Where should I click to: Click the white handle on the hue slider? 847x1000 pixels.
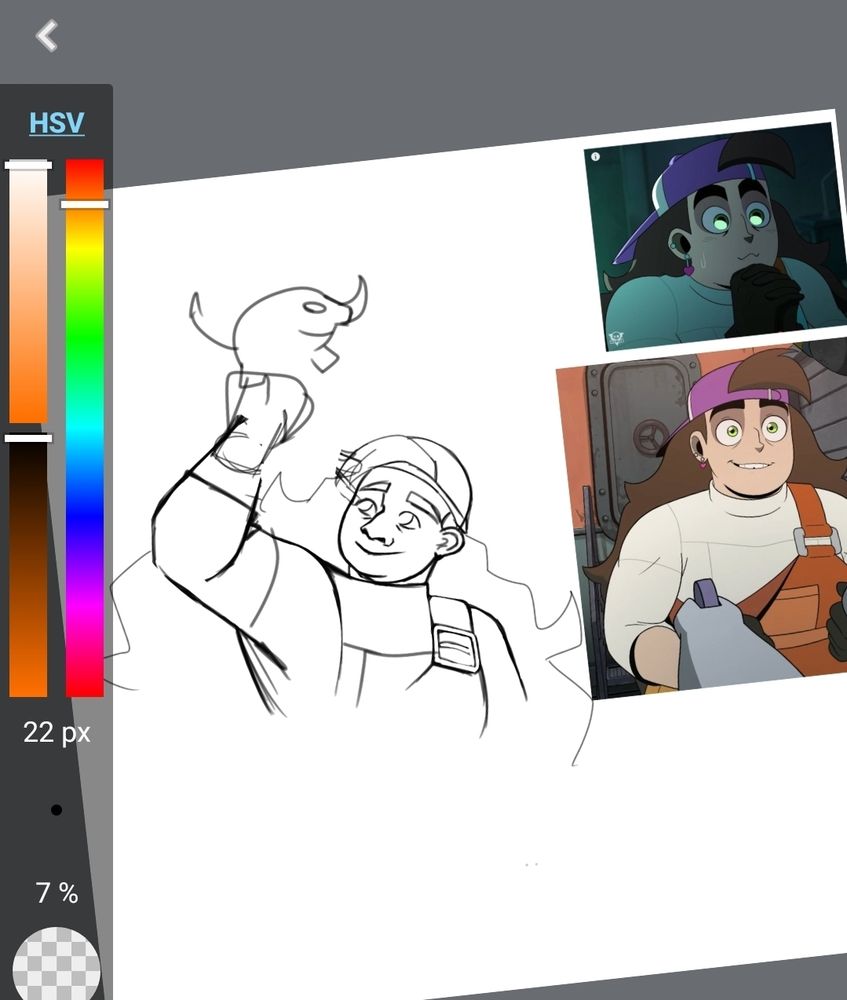pyautogui.click(x=85, y=205)
